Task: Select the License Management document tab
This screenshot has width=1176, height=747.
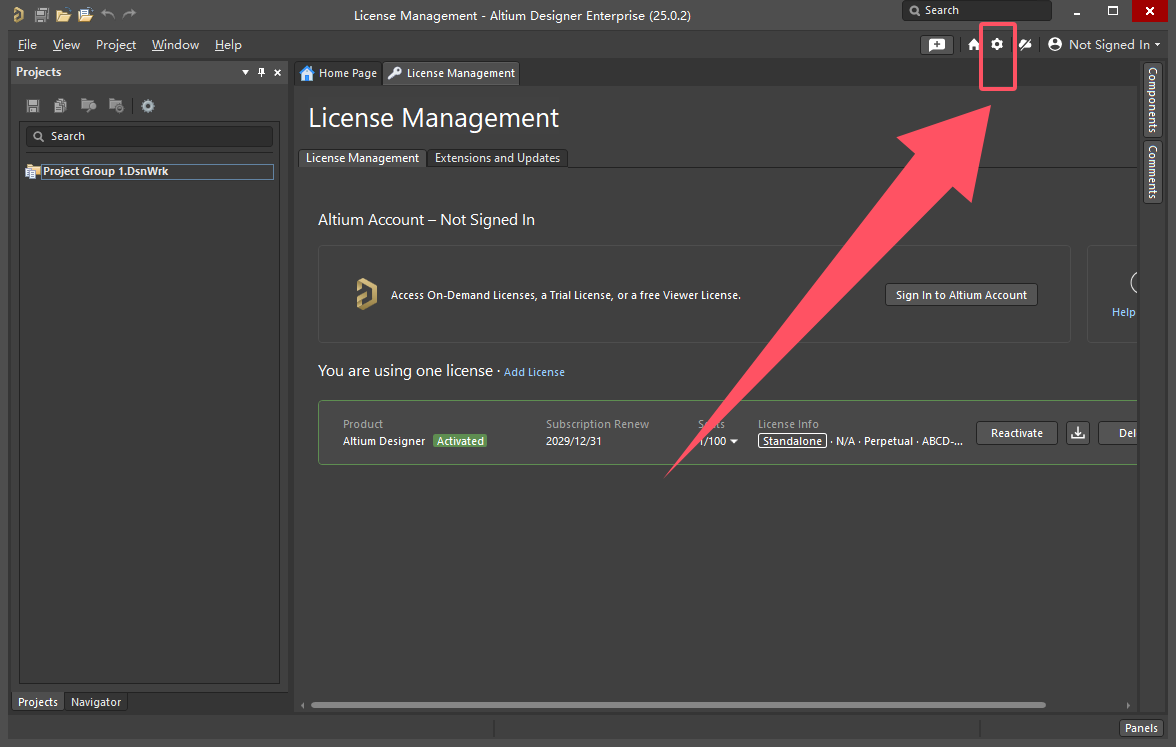Action: coord(452,73)
